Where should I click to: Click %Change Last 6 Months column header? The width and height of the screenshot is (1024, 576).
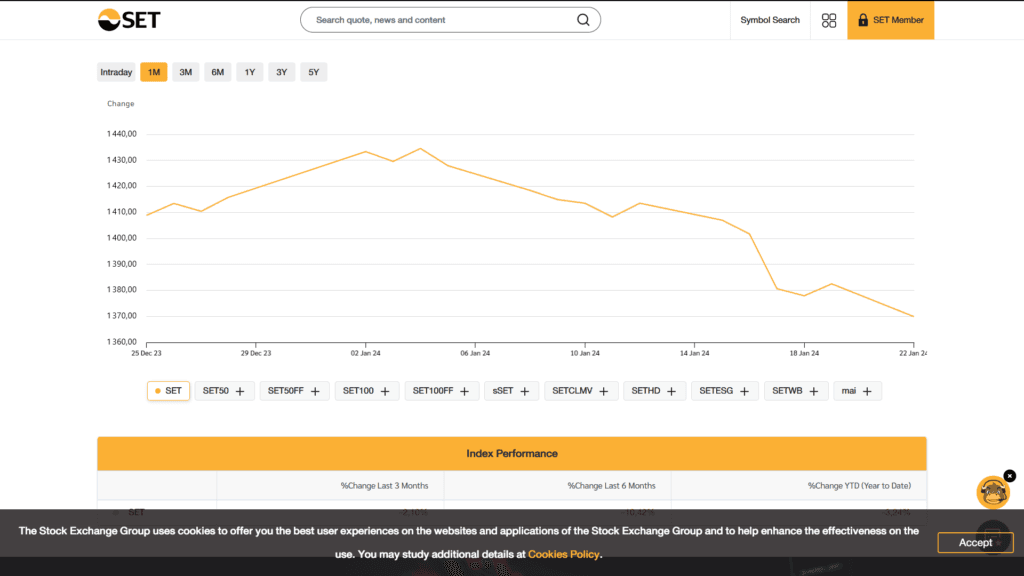[x=611, y=486]
